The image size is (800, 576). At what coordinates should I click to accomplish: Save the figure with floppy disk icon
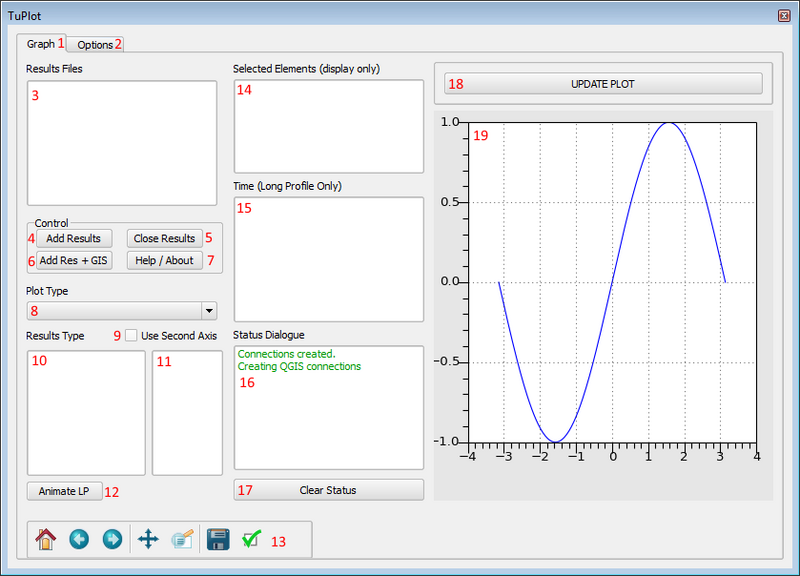tap(218, 540)
